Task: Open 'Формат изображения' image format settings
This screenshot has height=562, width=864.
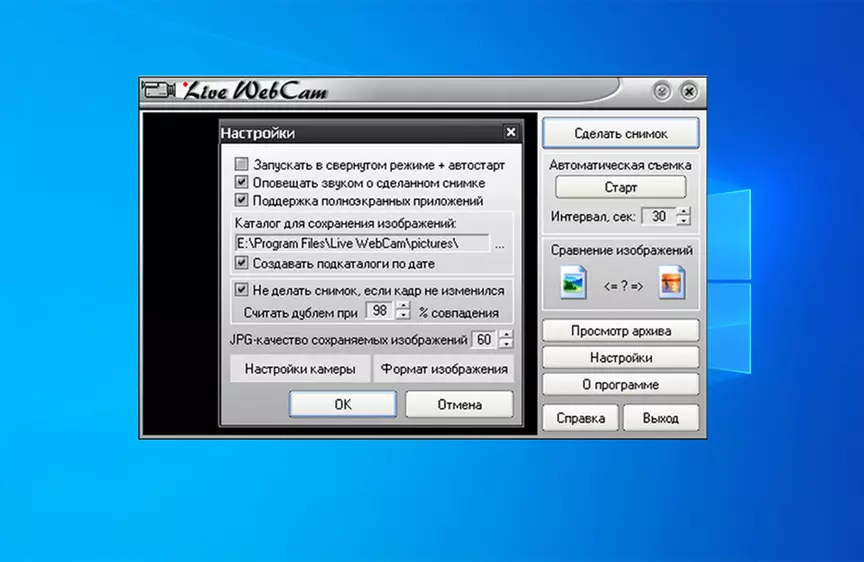Action: (x=444, y=369)
